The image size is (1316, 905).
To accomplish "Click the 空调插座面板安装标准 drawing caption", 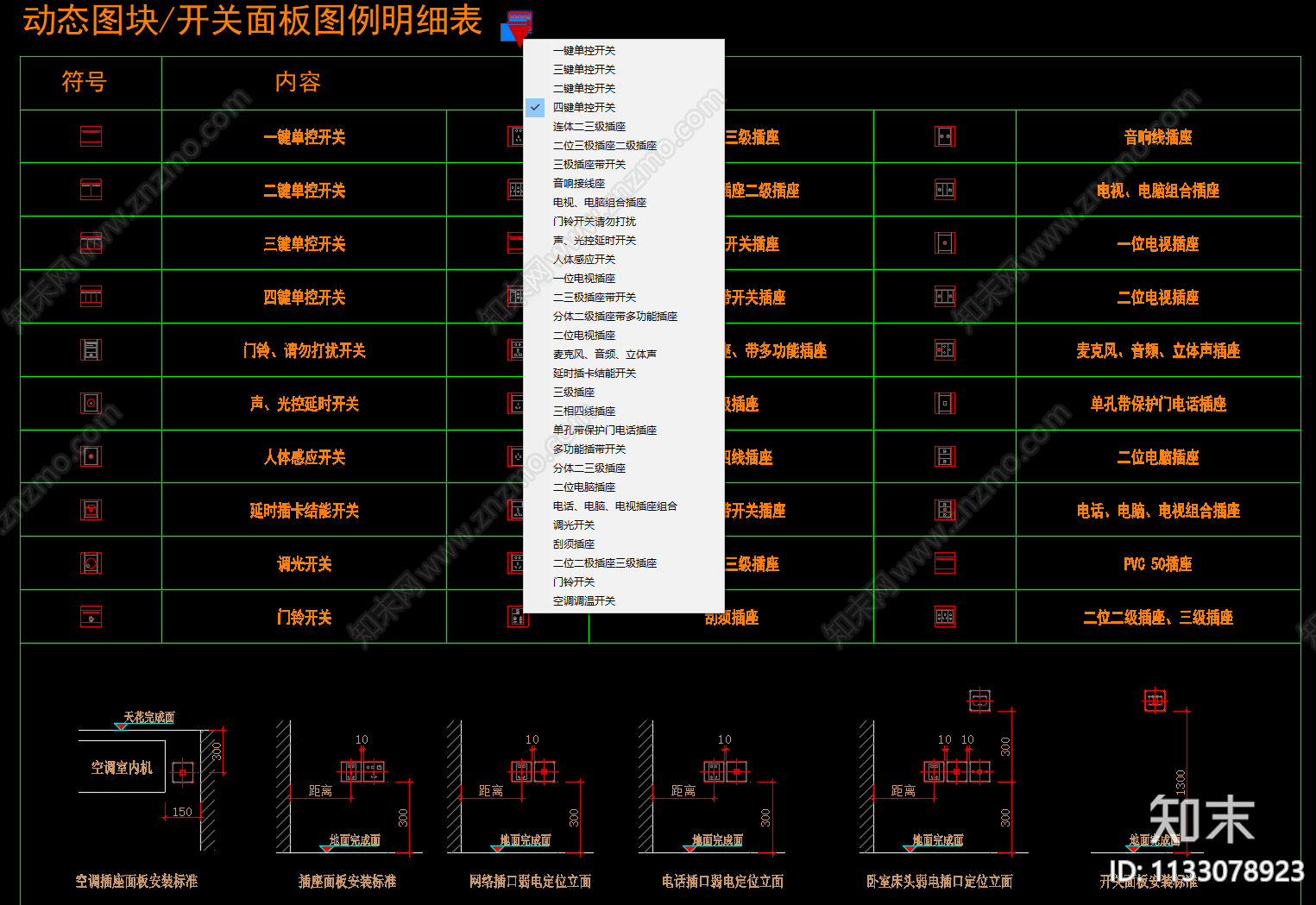I will 136,882.
